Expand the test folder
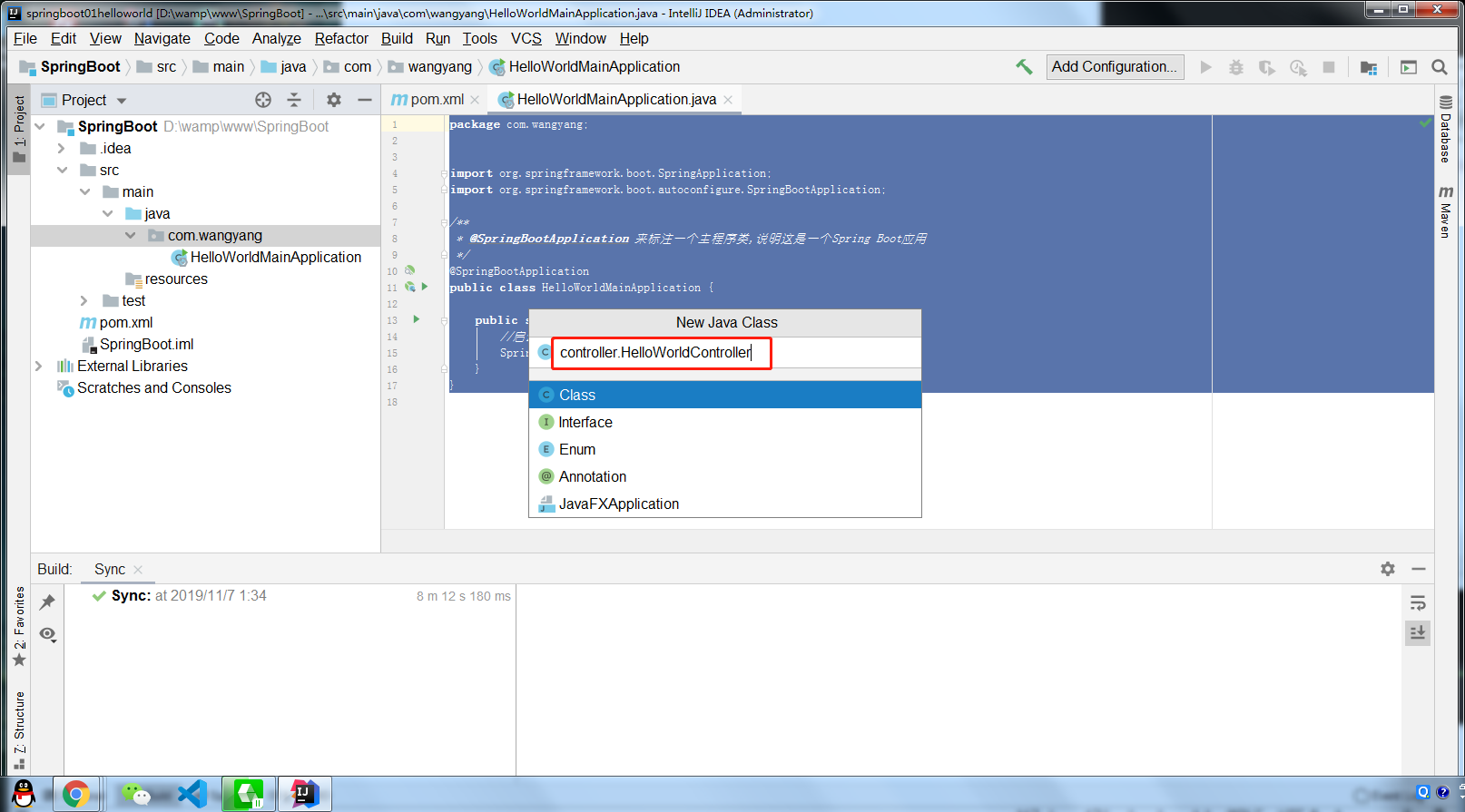1465x812 pixels. click(84, 300)
